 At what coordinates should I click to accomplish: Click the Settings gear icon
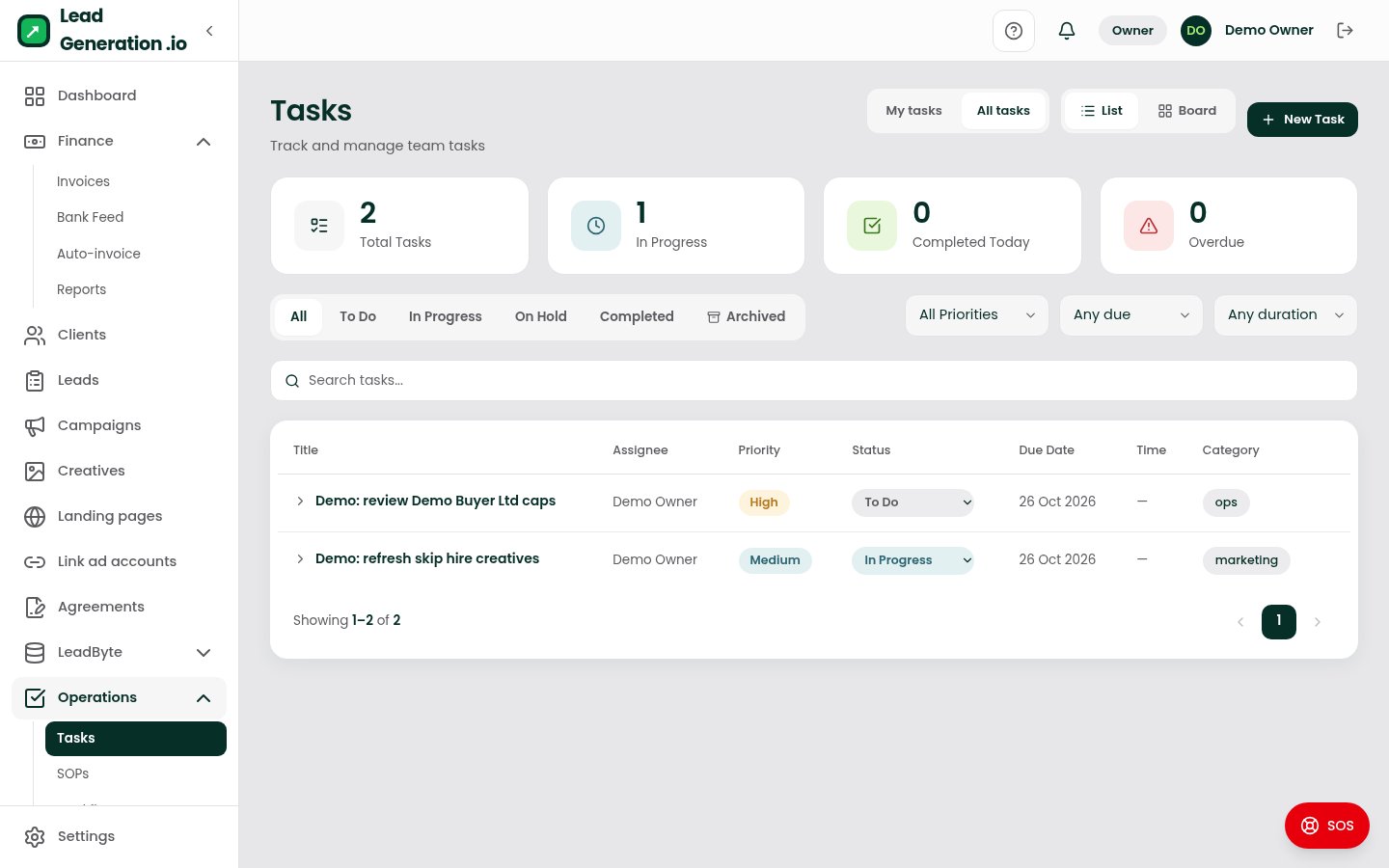(x=35, y=836)
